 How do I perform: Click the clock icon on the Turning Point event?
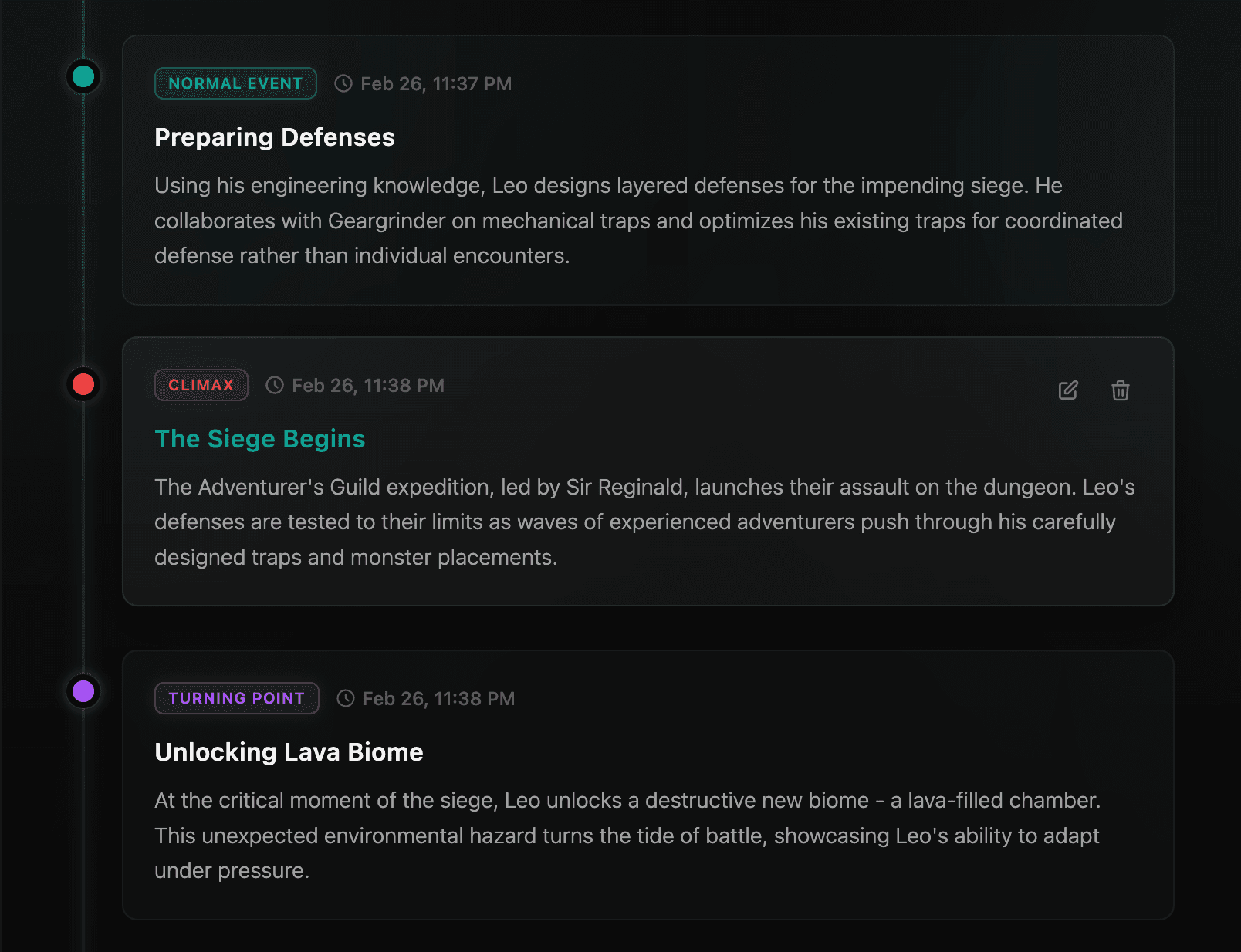click(x=346, y=698)
